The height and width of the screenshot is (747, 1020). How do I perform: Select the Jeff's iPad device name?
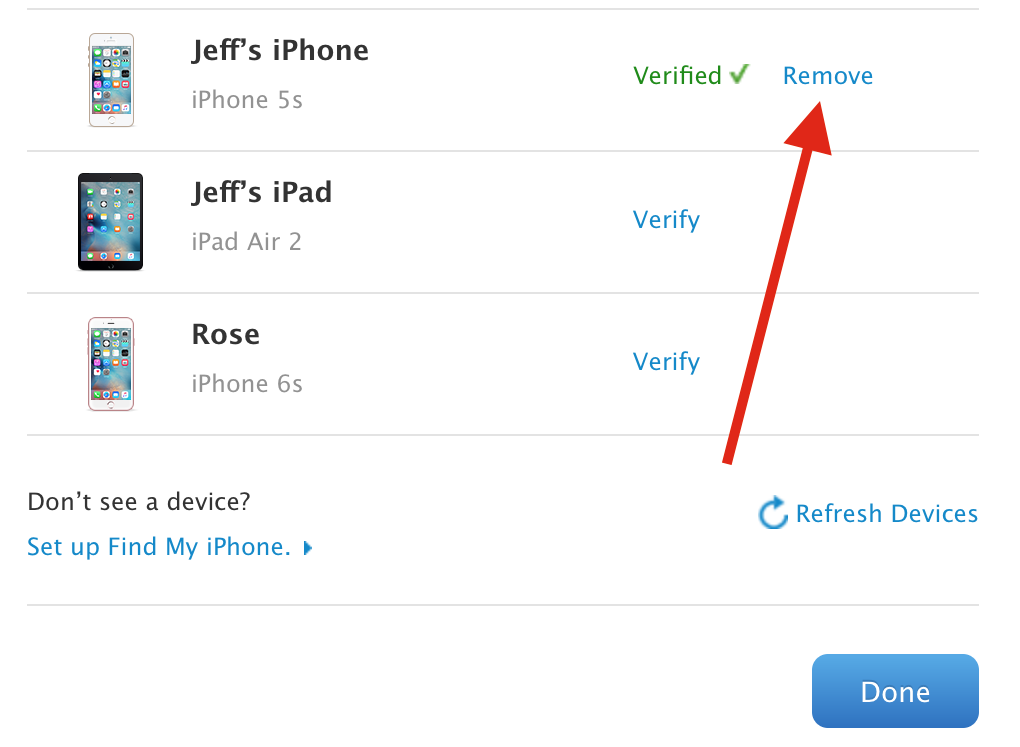[x=262, y=192]
